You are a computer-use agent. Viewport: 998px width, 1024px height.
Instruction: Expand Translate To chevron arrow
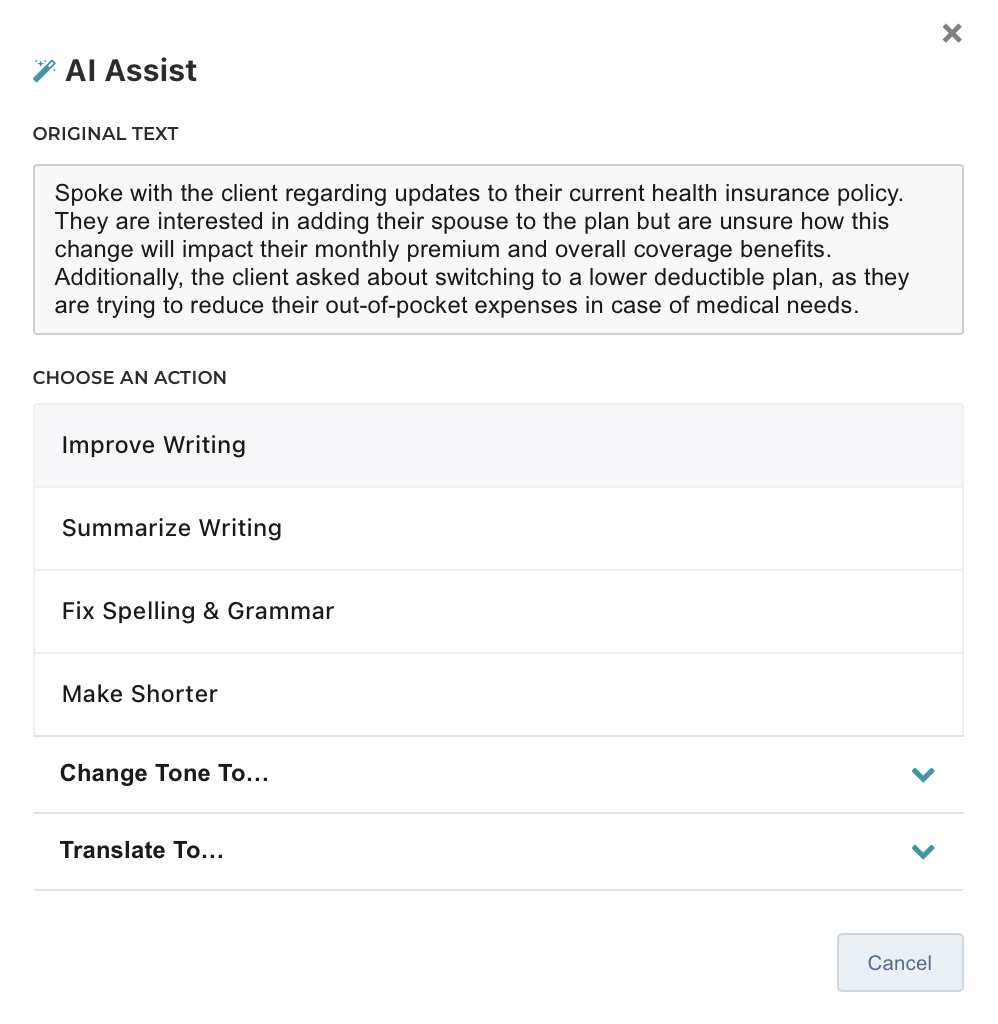[x=923, y=851]
